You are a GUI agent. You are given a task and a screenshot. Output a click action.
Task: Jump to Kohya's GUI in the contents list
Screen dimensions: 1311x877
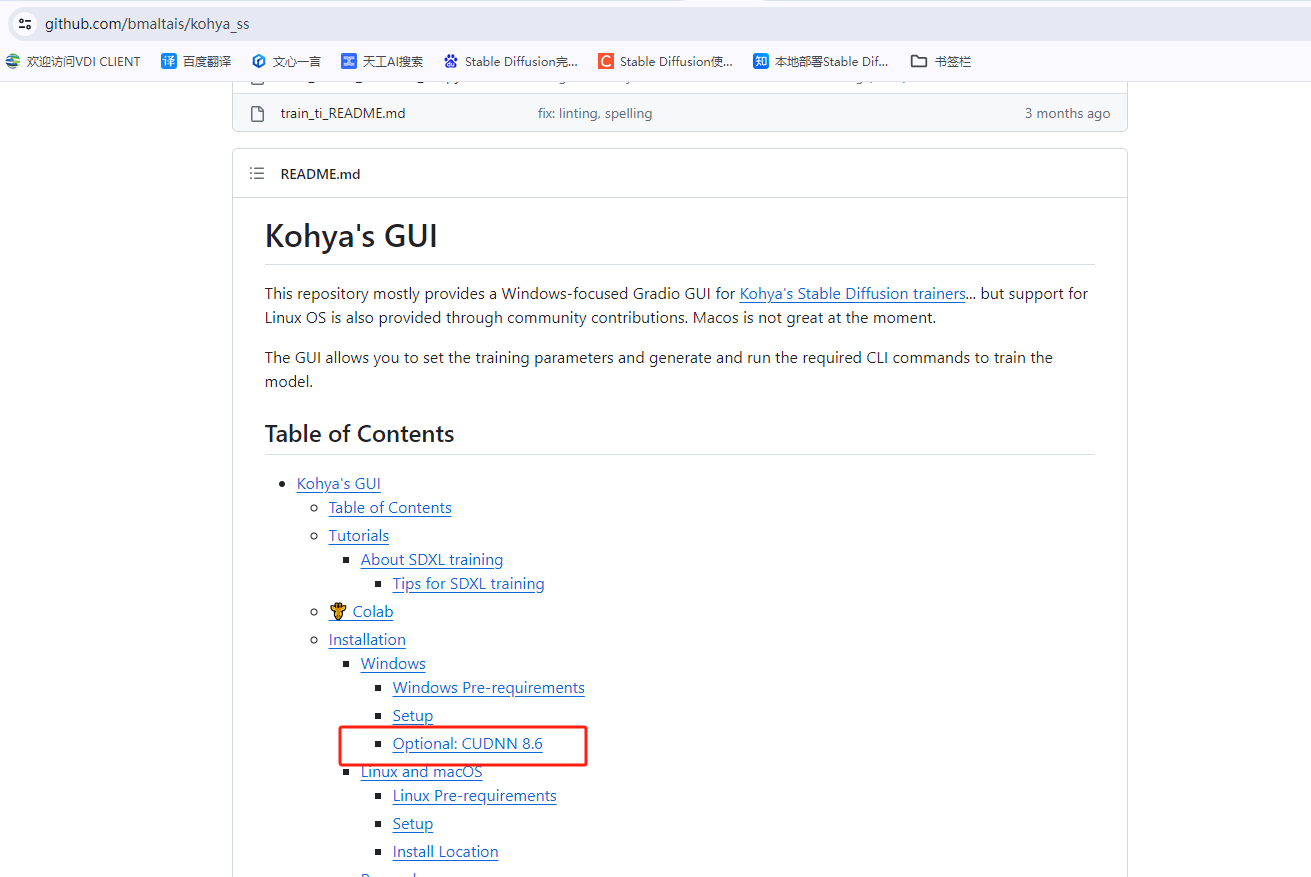click(338, 484)
